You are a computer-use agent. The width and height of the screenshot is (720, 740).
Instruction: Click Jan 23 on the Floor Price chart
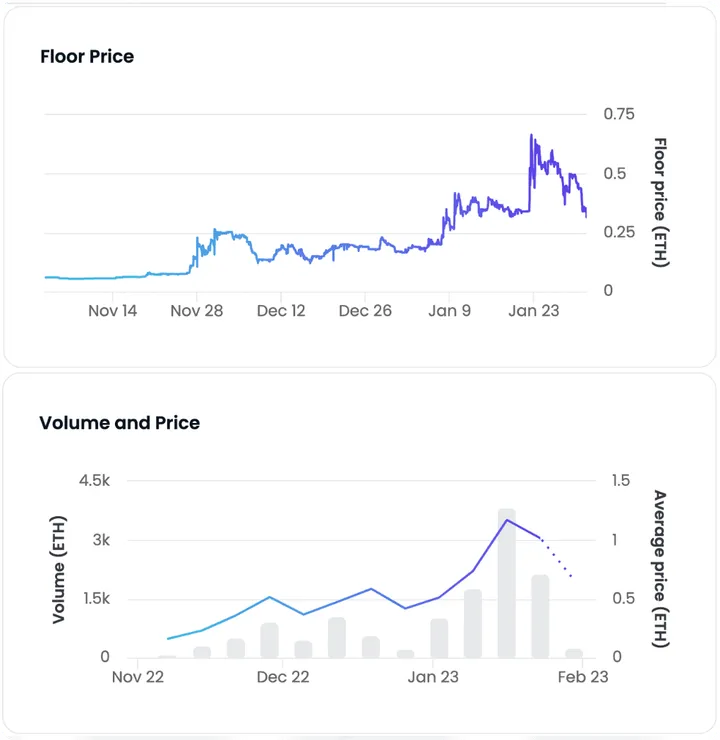tap(533, 311)
